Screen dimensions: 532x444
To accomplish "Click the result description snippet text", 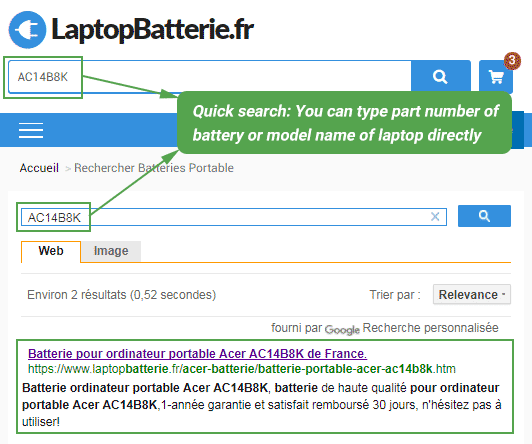I will [x=261, y=404].
